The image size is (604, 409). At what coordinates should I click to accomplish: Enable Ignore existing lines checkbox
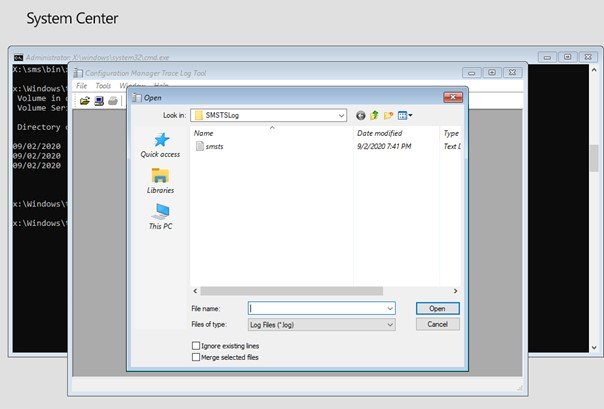pyautogui.click(x=196, y=345)
